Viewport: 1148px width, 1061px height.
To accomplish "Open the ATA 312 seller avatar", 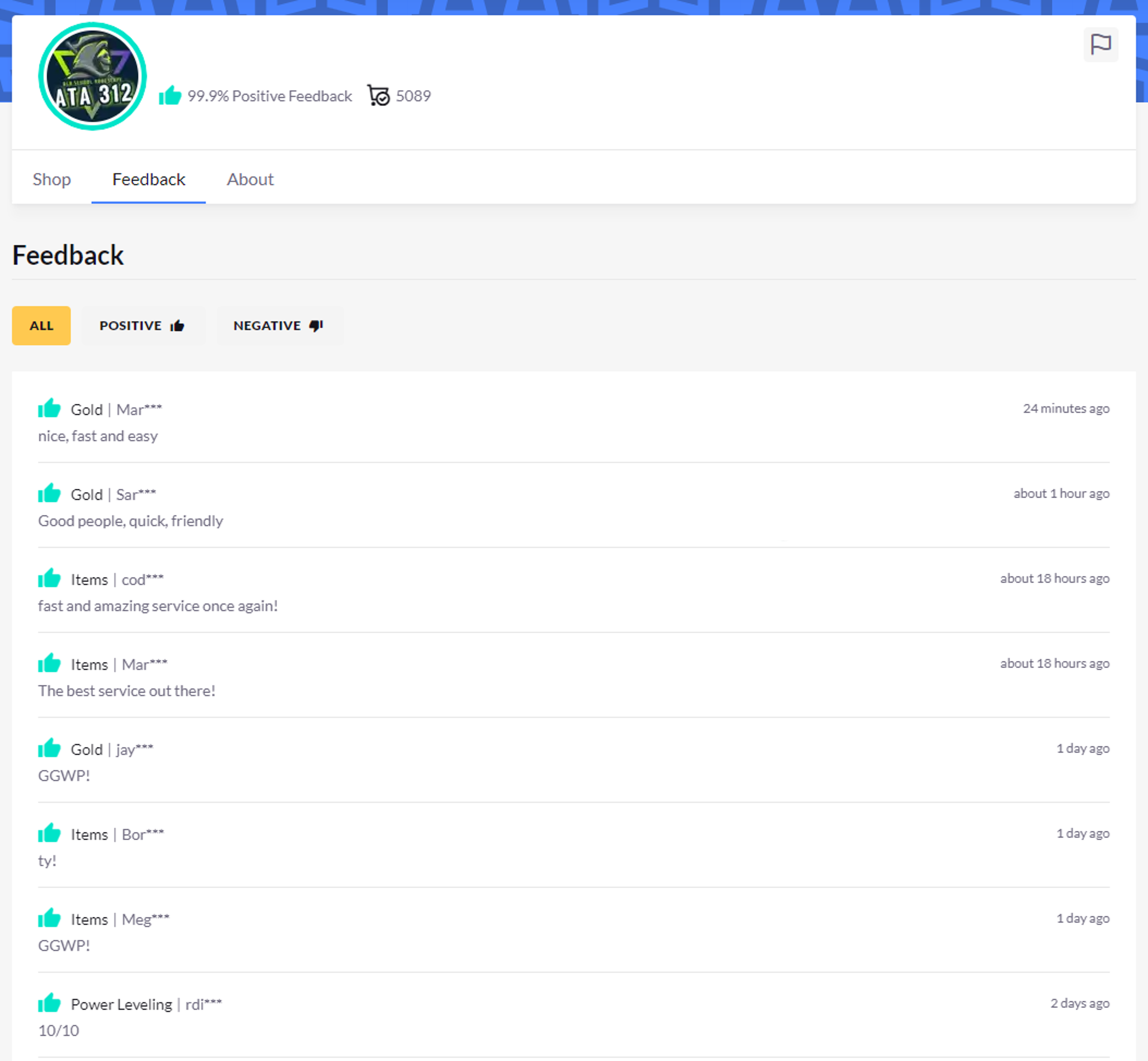I will (93, 76).
